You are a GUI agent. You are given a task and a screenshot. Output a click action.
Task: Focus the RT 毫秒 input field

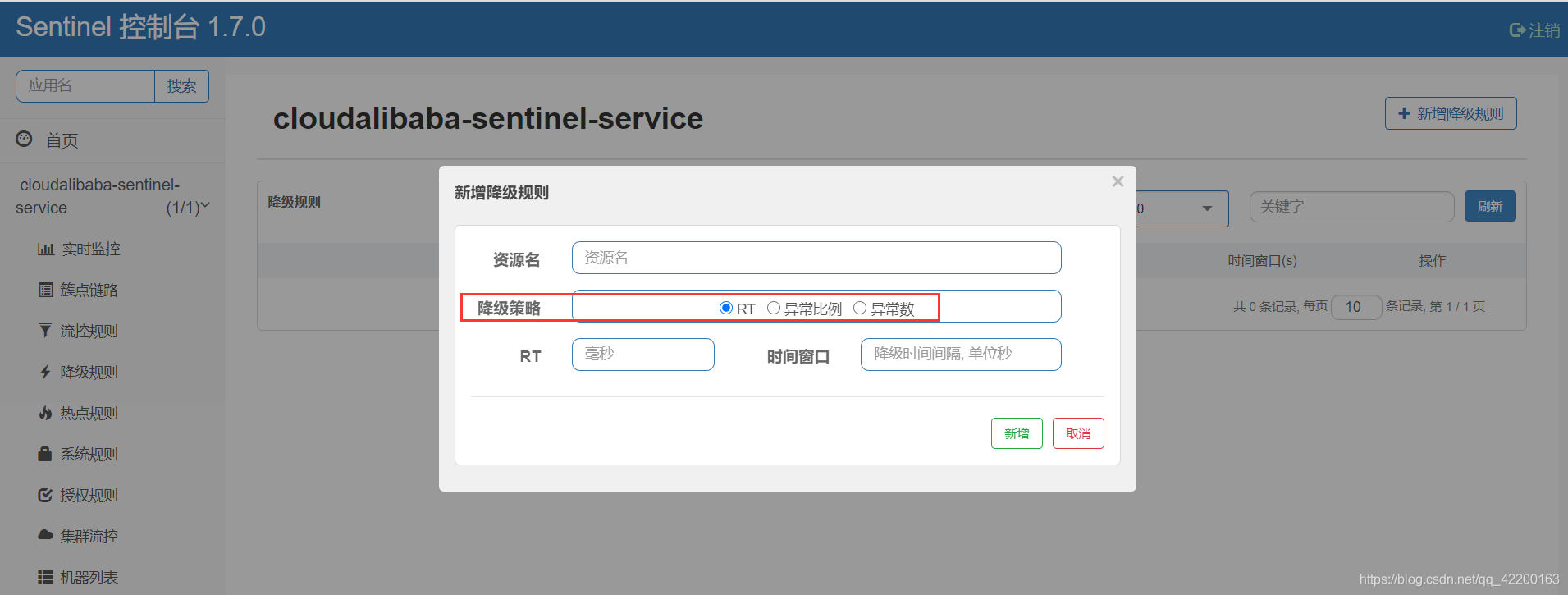[643, 355]
